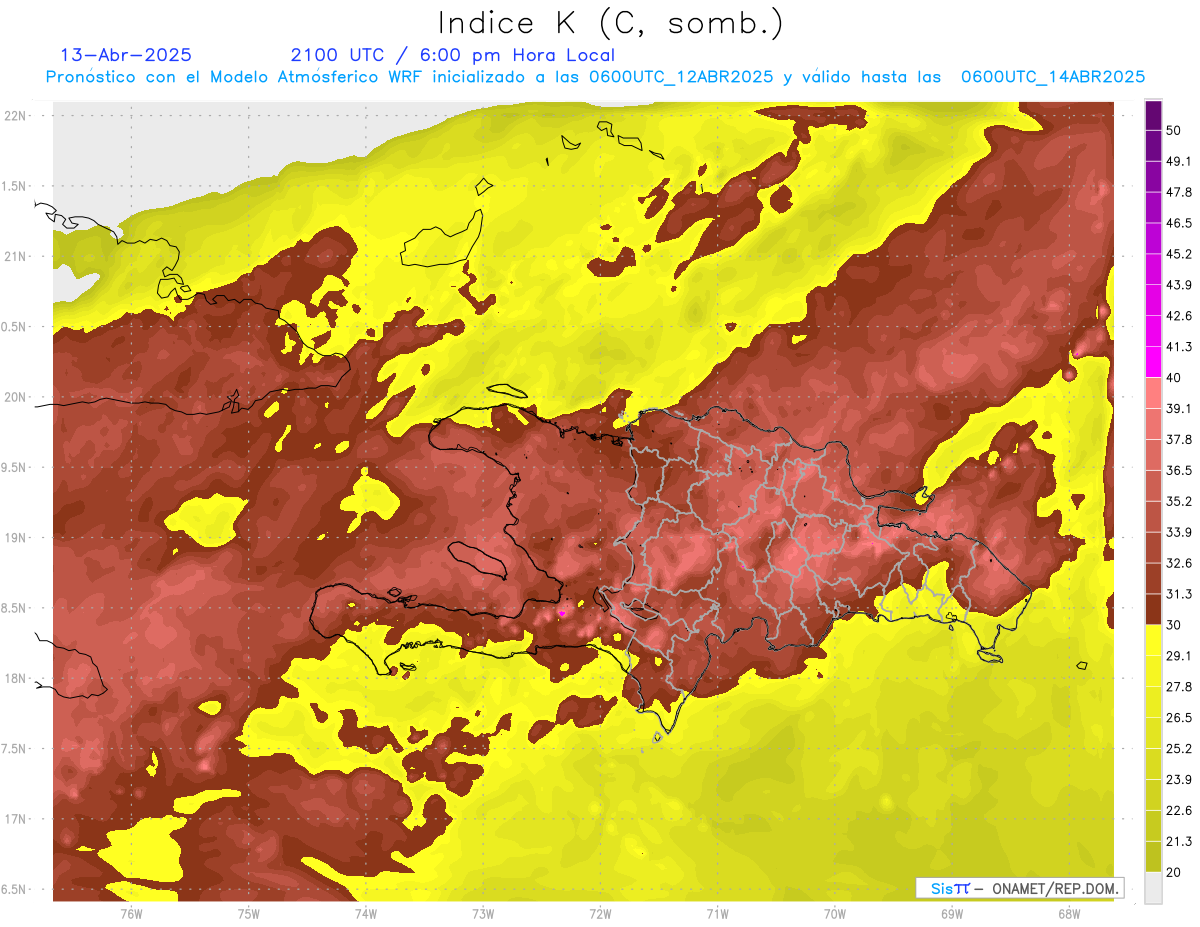The width and height of the screenshot is (1200, 927).
Task: Select the colorbar value '47.8'
Action: [1179, 192]
